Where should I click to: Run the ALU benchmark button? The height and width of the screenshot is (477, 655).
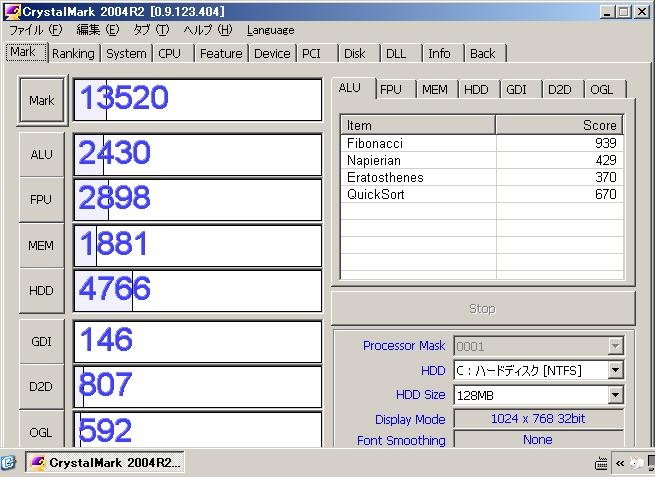click(x=42, y=155)
